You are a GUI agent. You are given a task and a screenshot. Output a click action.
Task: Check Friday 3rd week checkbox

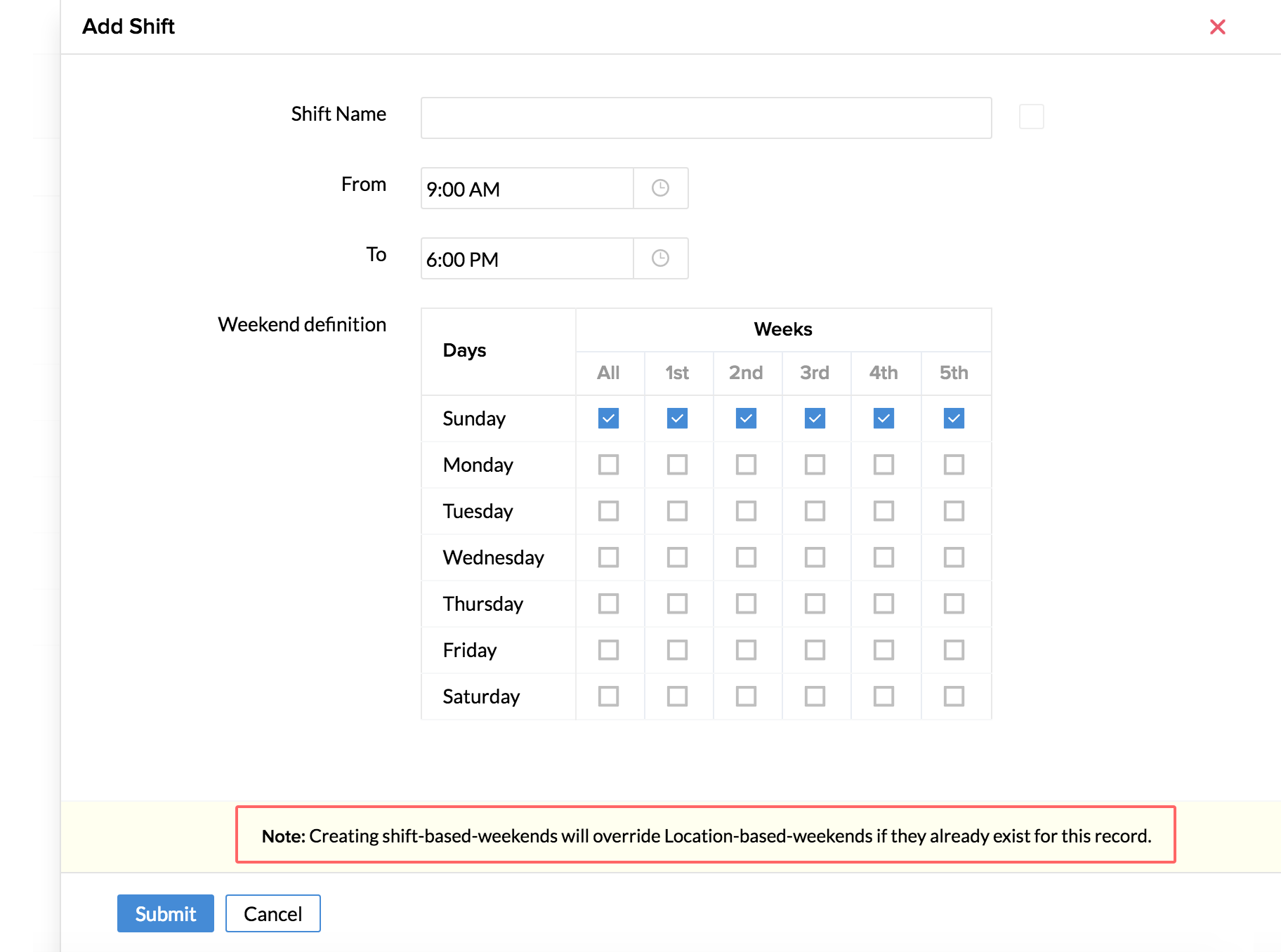click(x=815, y=650)
